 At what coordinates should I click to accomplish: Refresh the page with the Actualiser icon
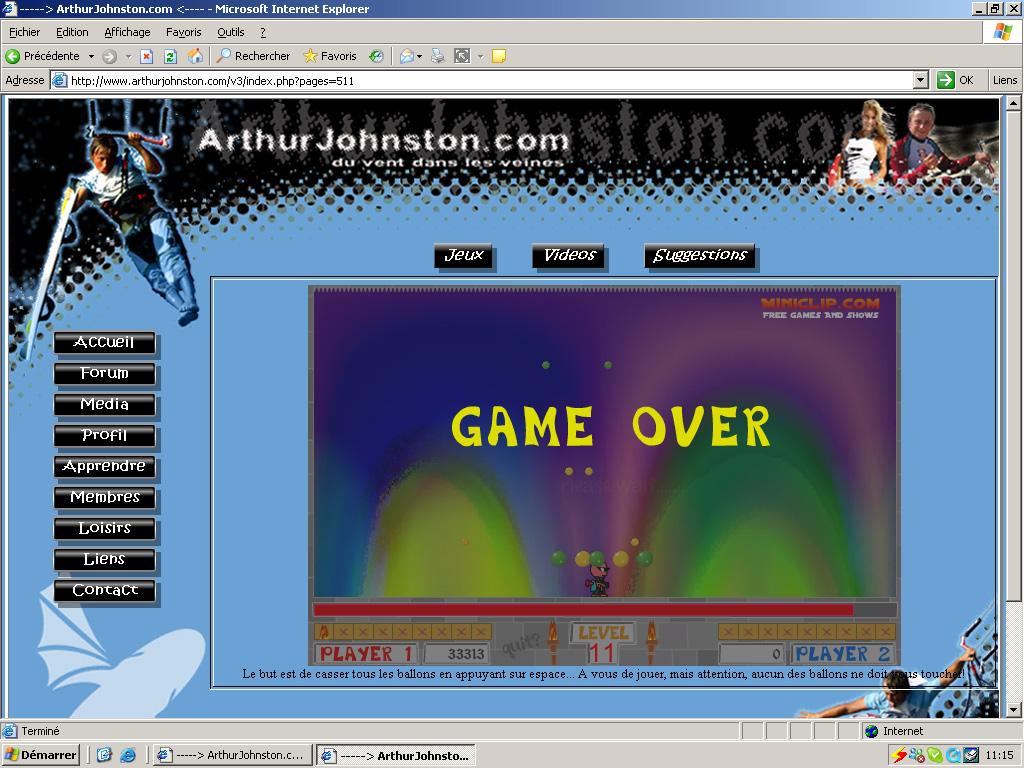(170, 56)
